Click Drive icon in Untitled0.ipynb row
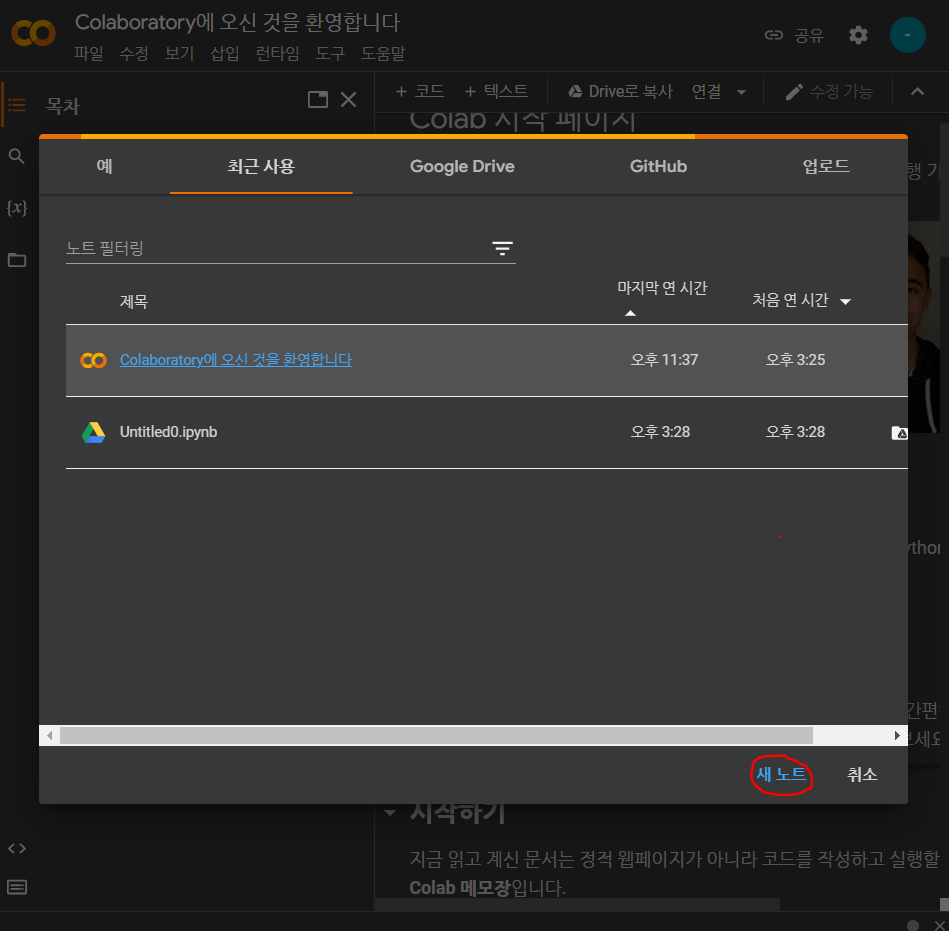 (93, 432)
